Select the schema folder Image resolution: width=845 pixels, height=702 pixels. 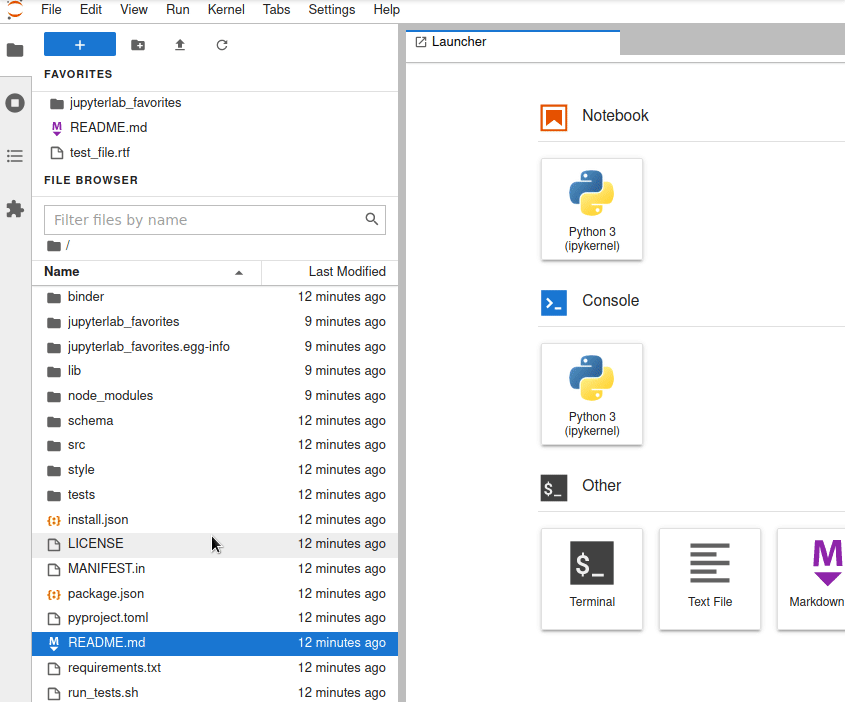click(214, 421)
